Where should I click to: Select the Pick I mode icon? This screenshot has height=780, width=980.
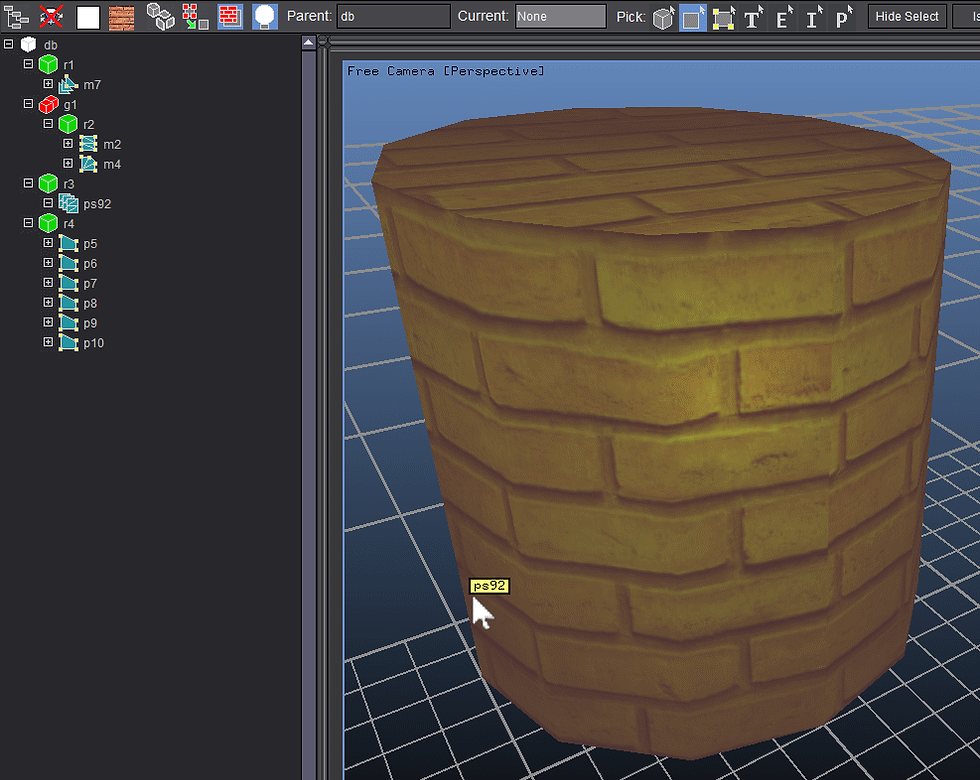(x=813, y=18)
